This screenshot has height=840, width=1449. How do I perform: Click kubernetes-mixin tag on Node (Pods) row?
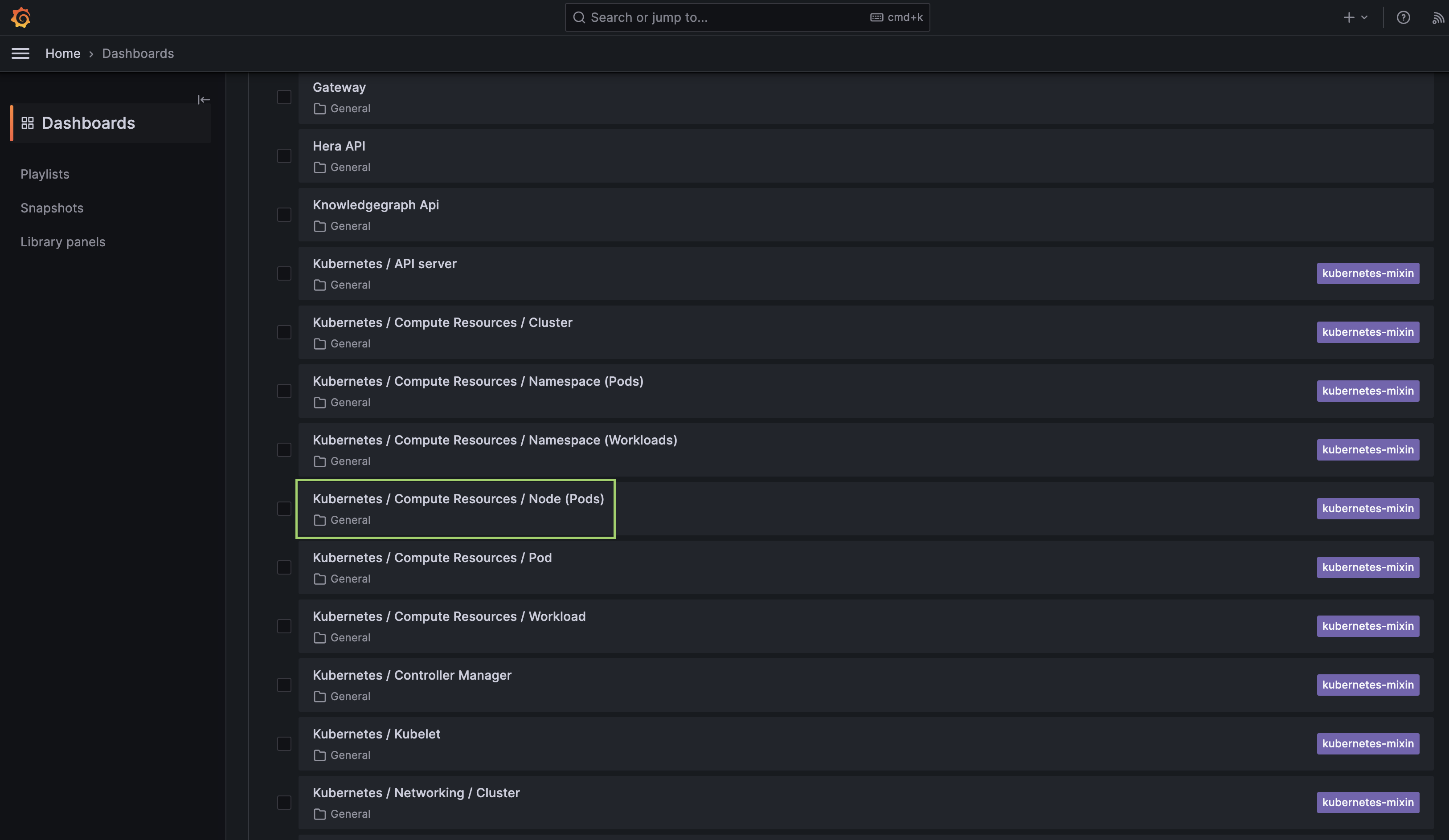coord(1368,509)
